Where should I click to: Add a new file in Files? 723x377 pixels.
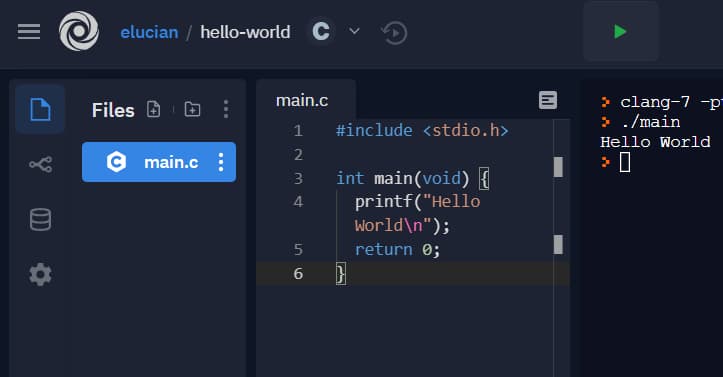point(154,109)
